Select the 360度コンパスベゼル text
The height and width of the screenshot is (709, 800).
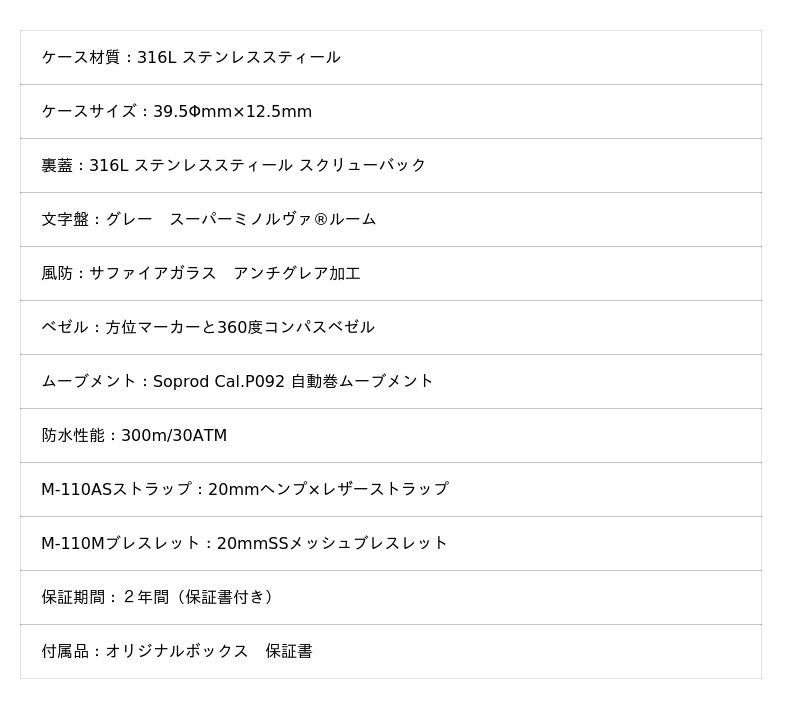pos(295,328)
